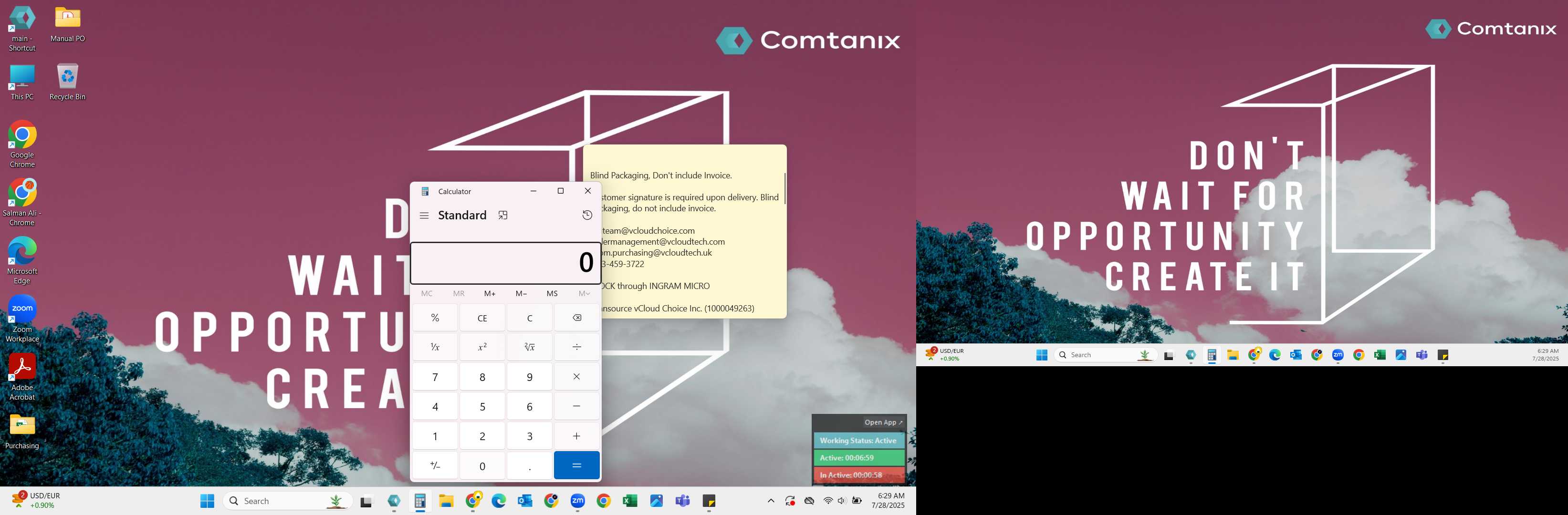Viewport: 1568px width, 515px height.
Task: Click the multiply operator key
Action: tap(576, 376)
